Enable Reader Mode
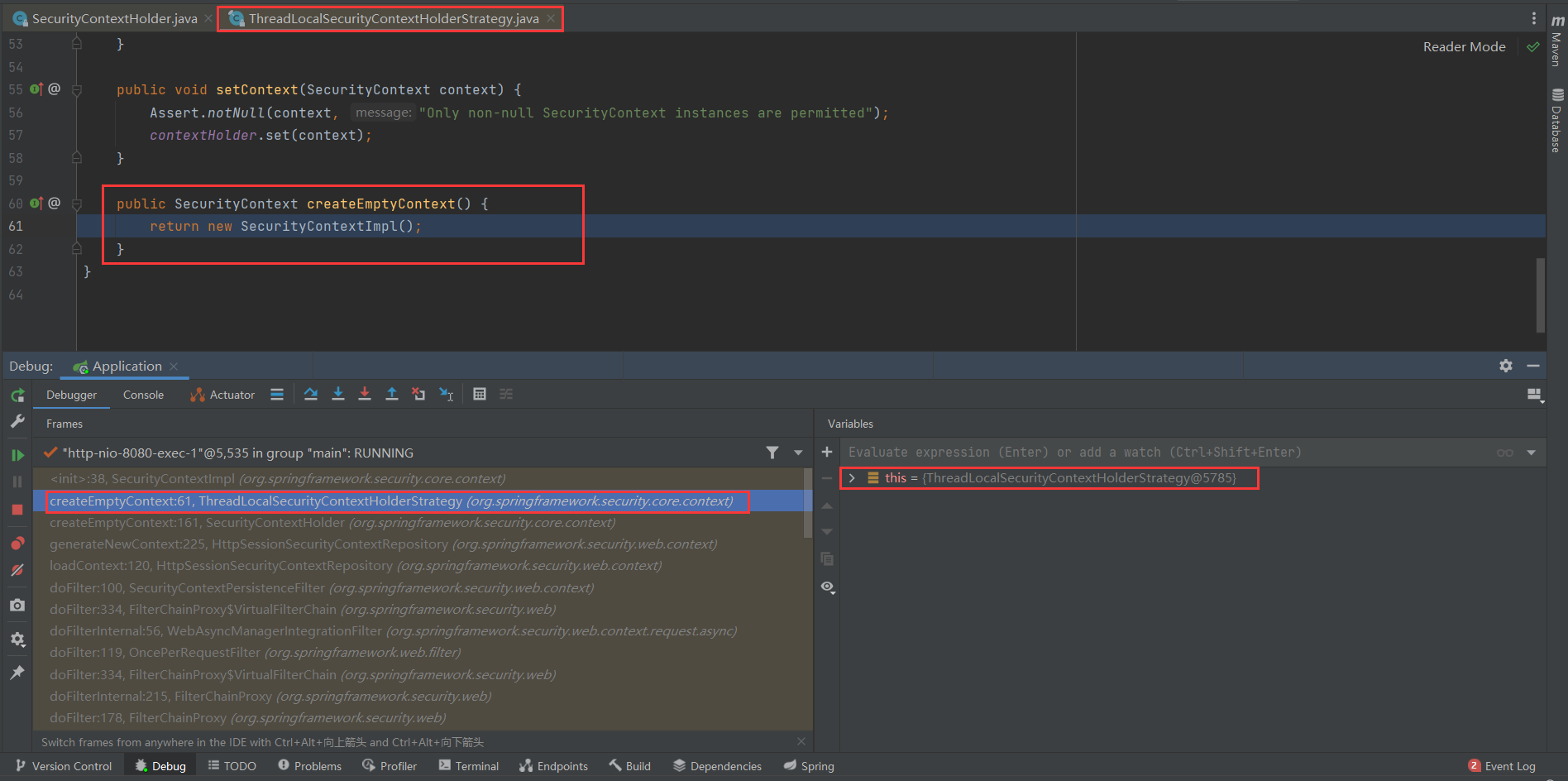Screen dimensions: 1568x781 (1463, 46)
